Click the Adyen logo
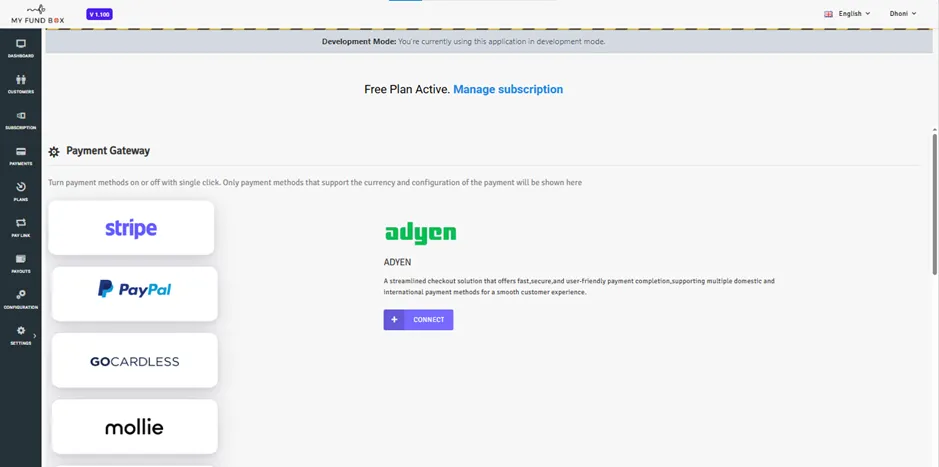939x467 pixels. pos(420,235)
